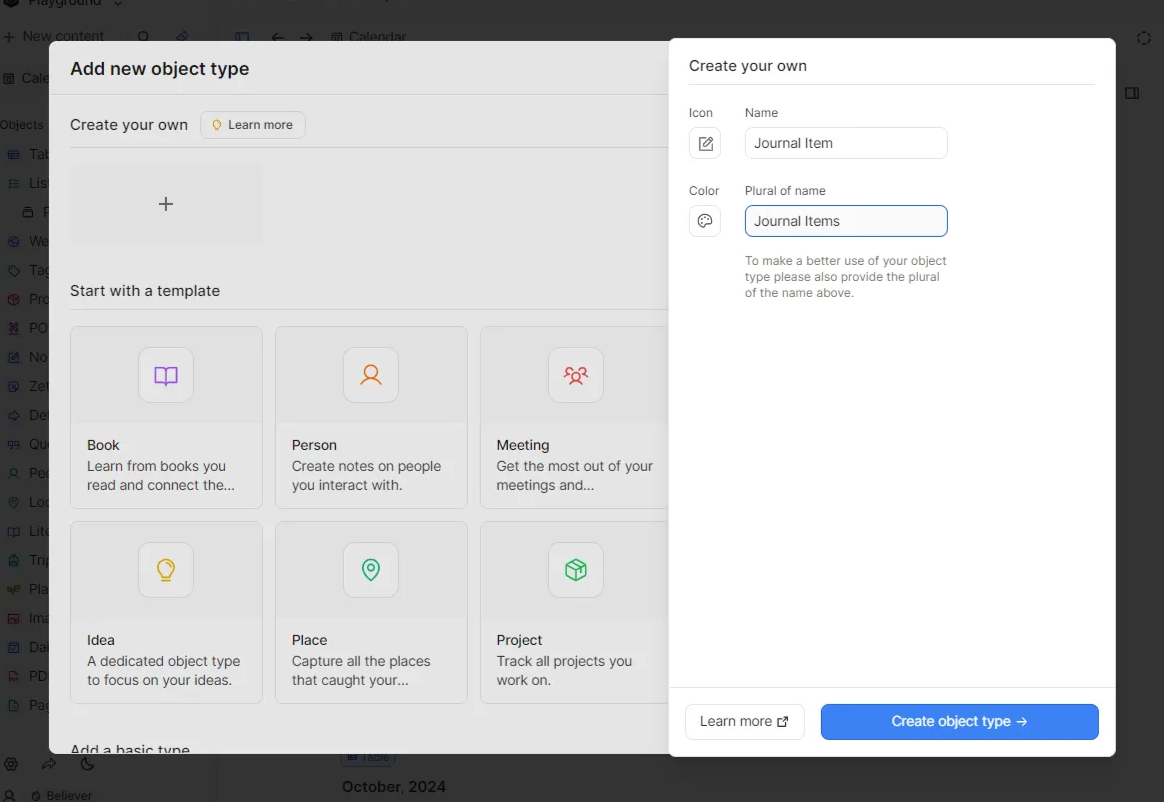Select the green map pin icon
The width and height of the screenshot is (1164, 802).
click(371, 570)
